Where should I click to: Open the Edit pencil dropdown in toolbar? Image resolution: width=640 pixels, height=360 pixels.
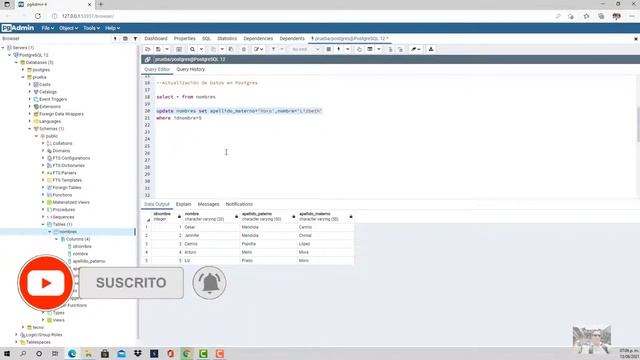[x=258, y=49]
